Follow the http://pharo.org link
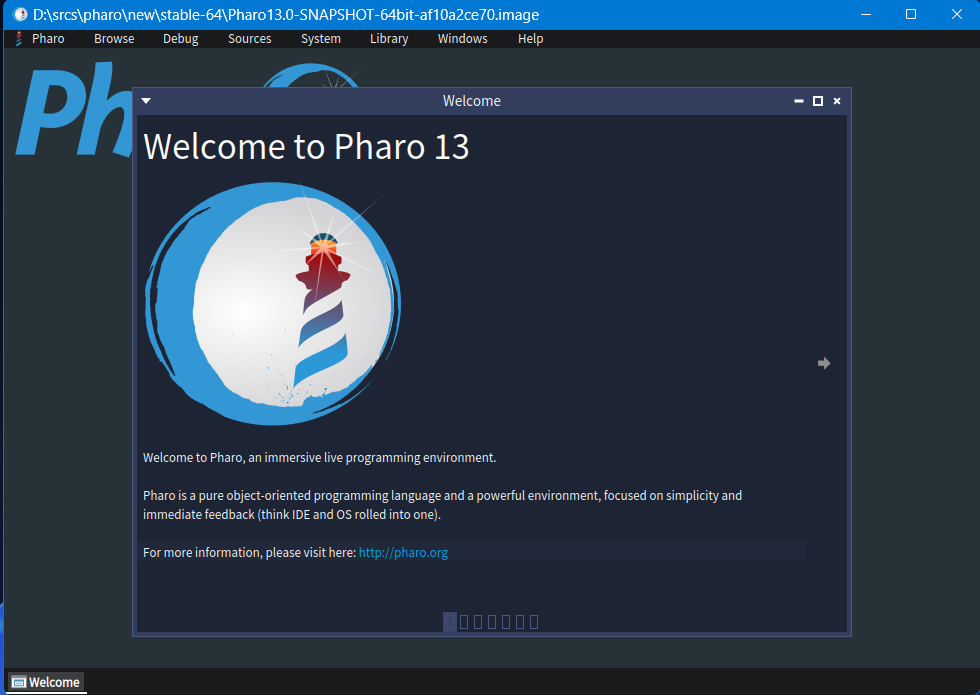The height and width of the screenshot is (695, 980). tap(403, 551)
